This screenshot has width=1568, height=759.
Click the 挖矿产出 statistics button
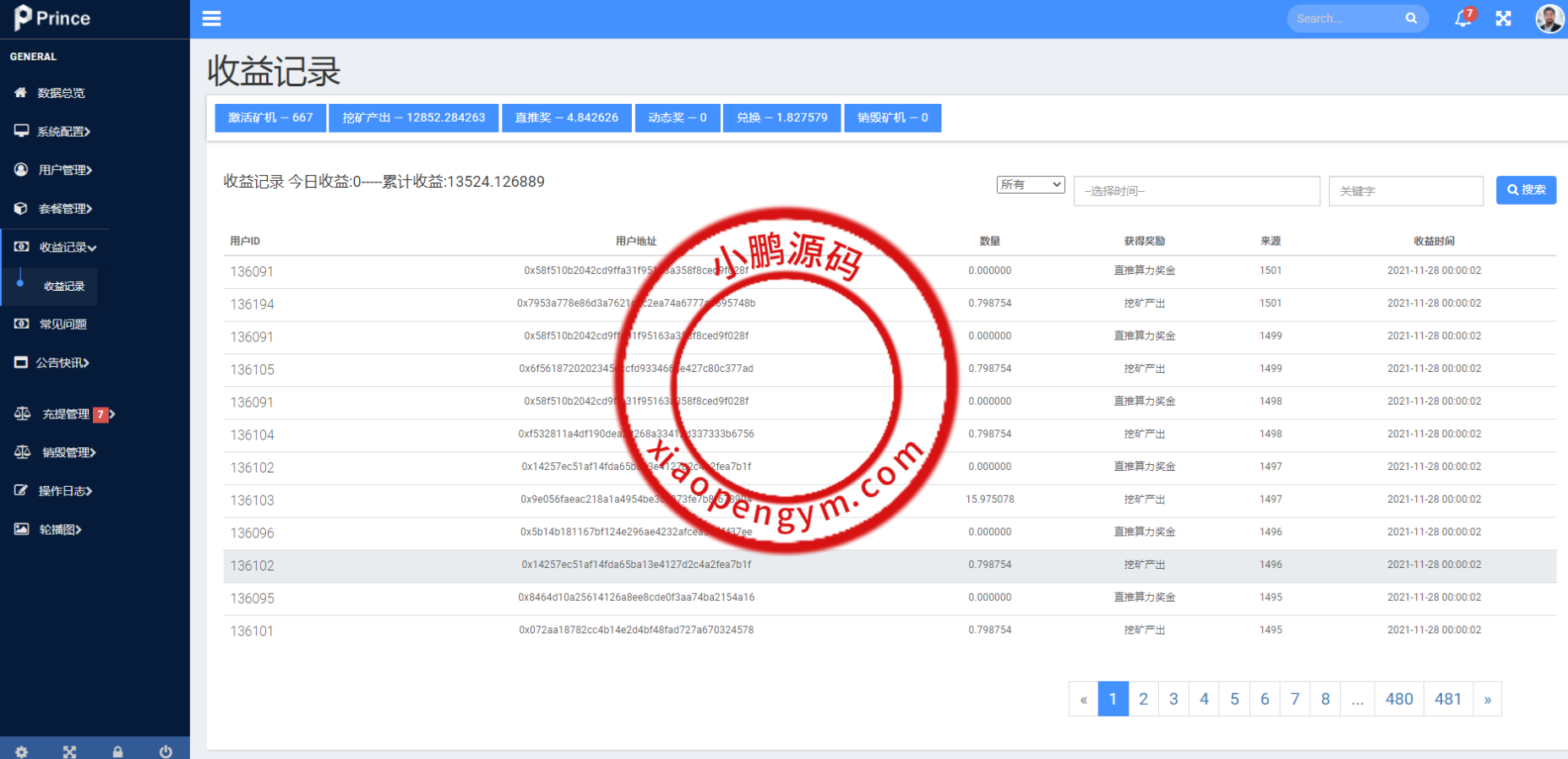(x=413, y=117)
